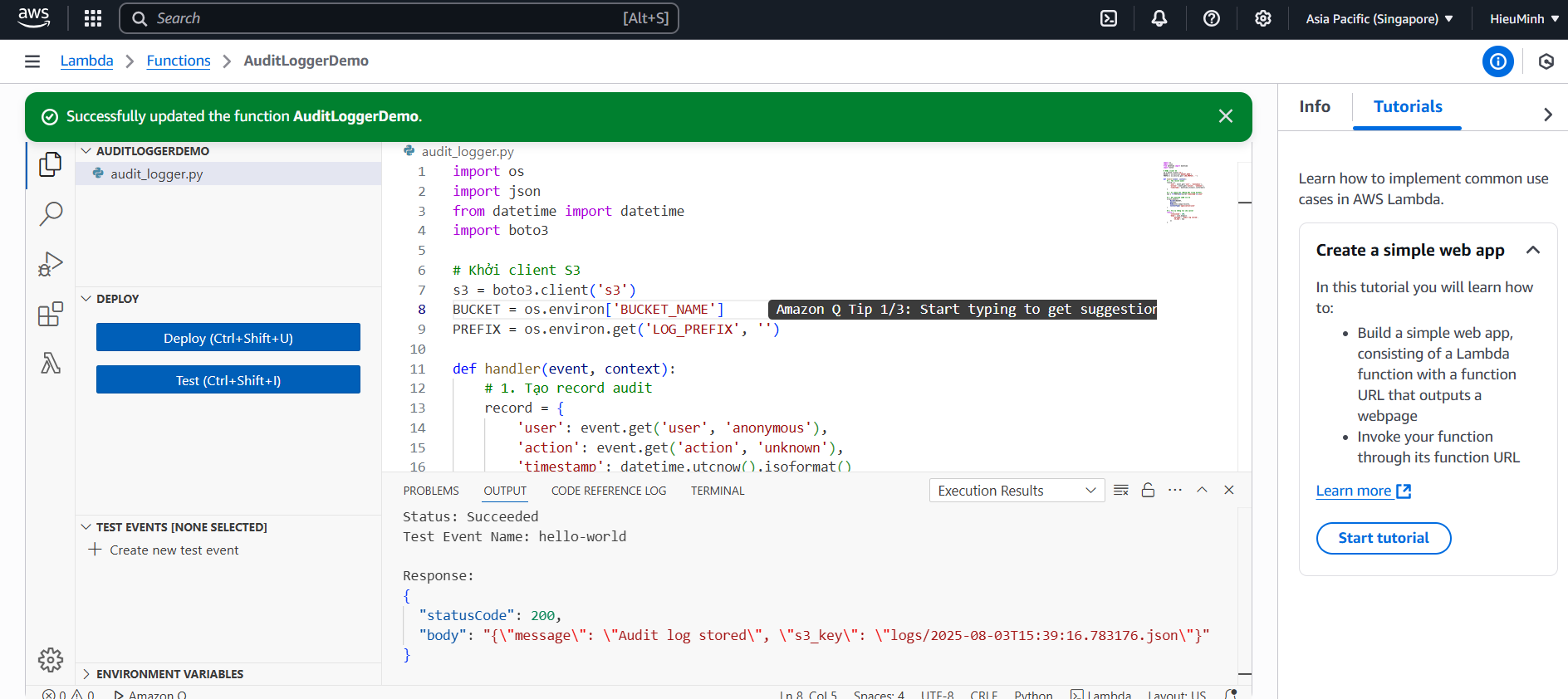
Task: Click the audit_logger.py editor tab
Action: point(458,151)
